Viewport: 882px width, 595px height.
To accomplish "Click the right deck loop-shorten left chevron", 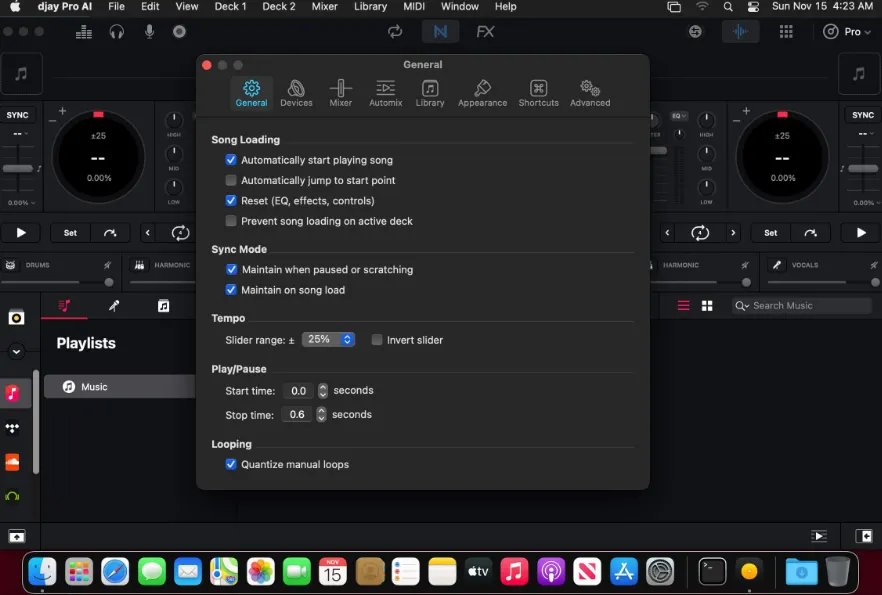I will click(x=667, y=232).
